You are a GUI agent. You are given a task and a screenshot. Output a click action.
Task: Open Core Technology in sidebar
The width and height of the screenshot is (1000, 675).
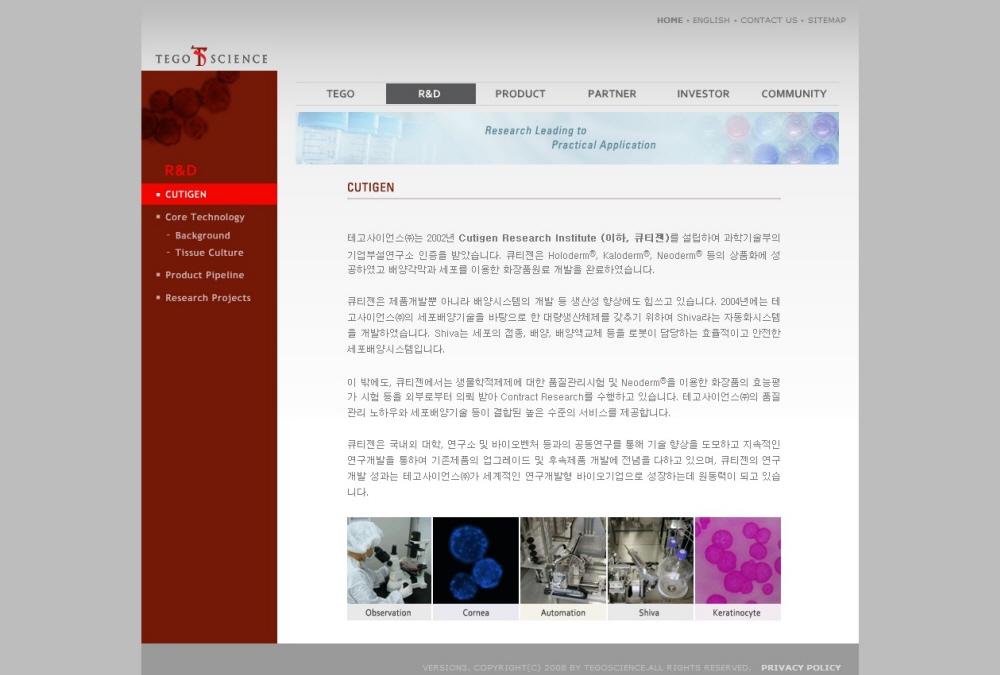[x=205, y=217]
